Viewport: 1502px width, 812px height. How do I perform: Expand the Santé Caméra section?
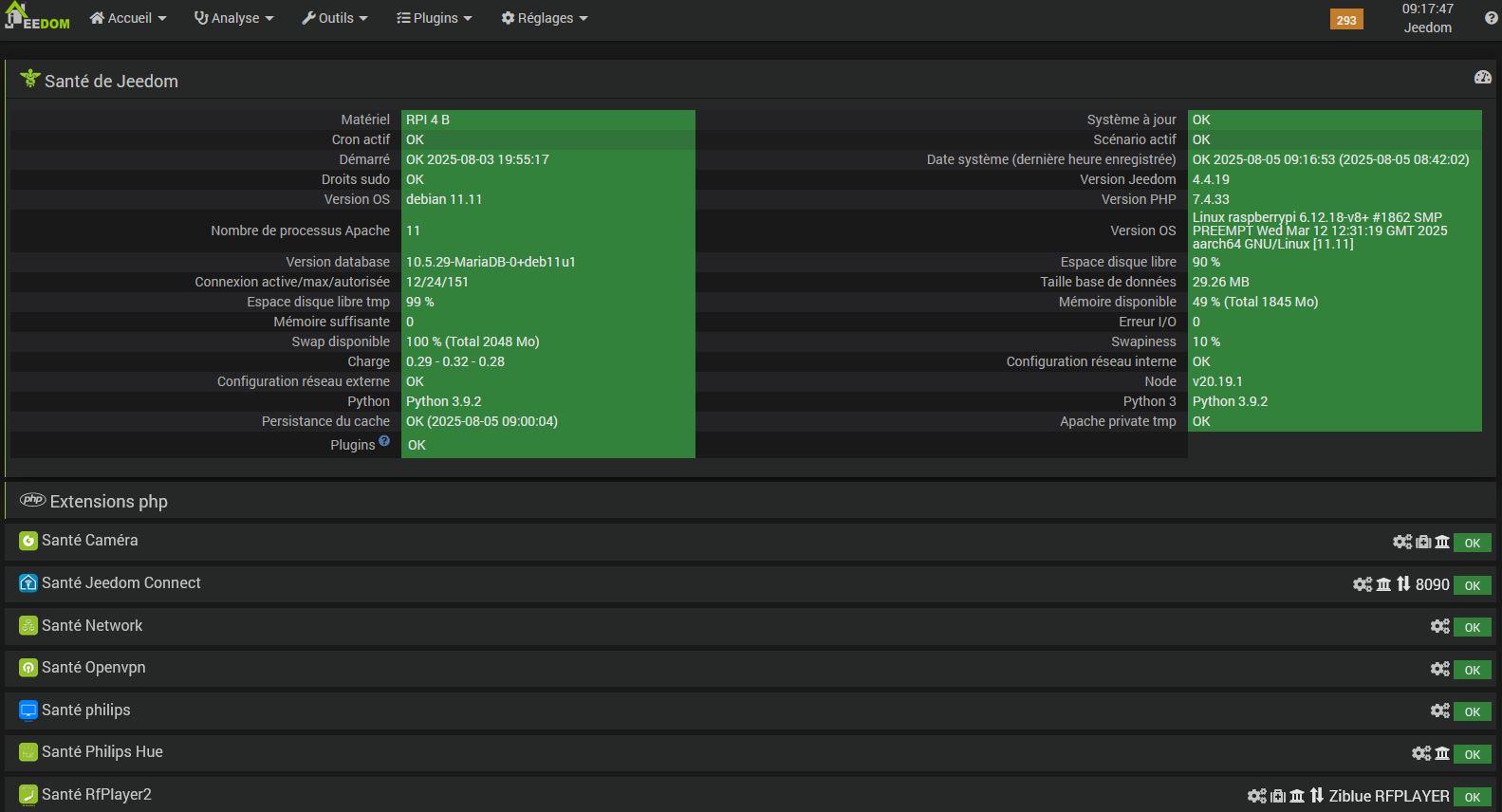[750, 542]
